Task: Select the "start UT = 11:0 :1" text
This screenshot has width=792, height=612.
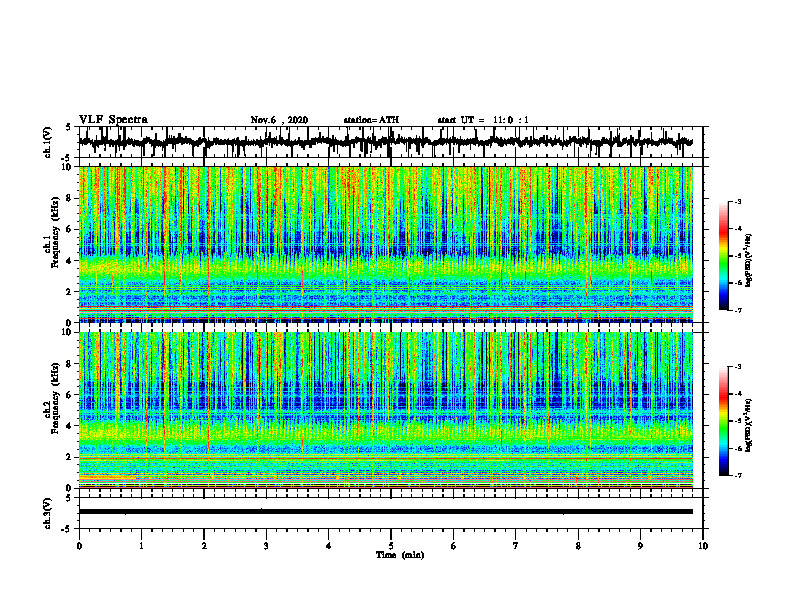Action: 483,120
